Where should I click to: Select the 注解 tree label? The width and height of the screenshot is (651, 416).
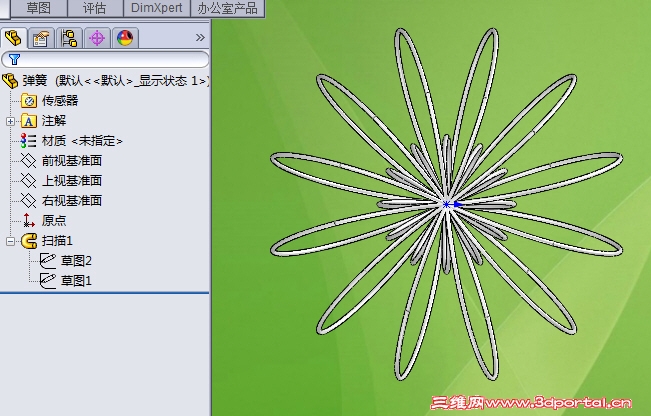tap(54, 121)
